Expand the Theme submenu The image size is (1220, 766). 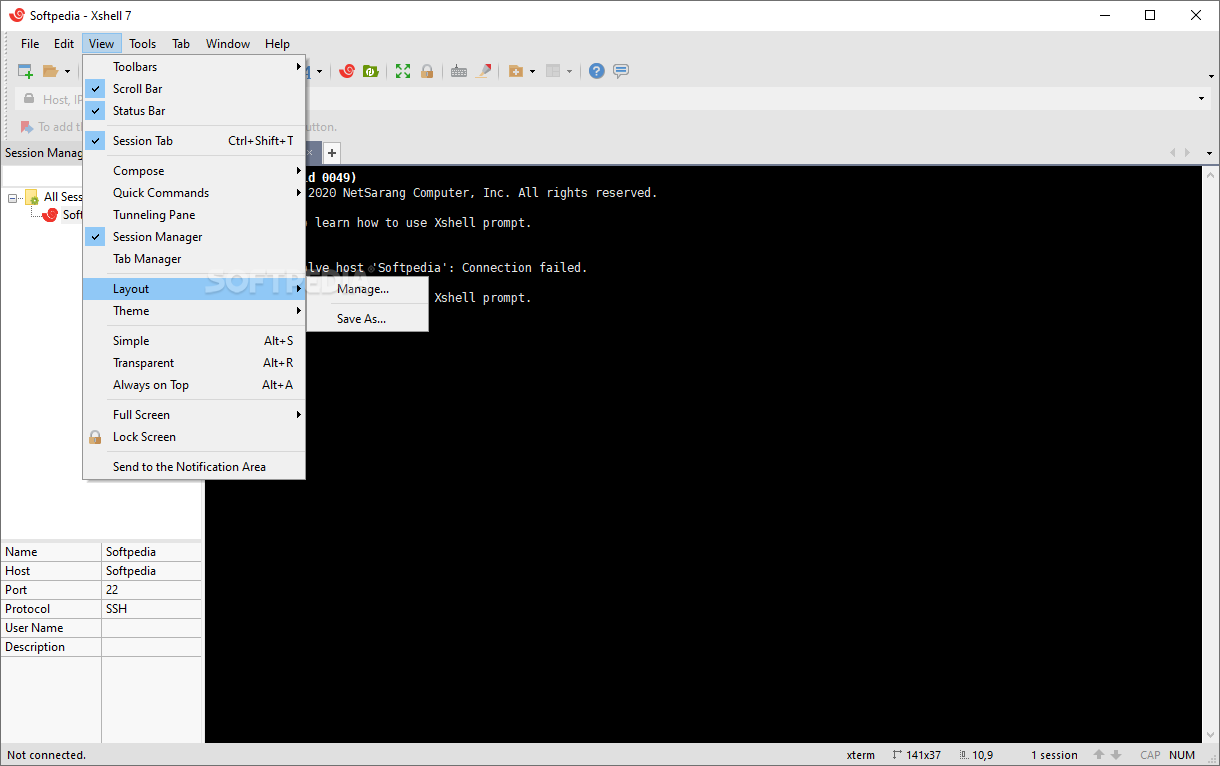(194, 311)
